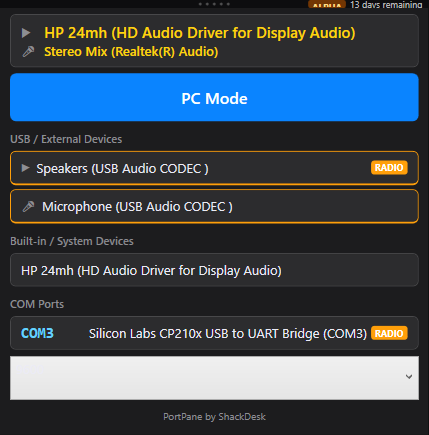
Task: Click the dotted drag handle at top center
Action: 214,4
